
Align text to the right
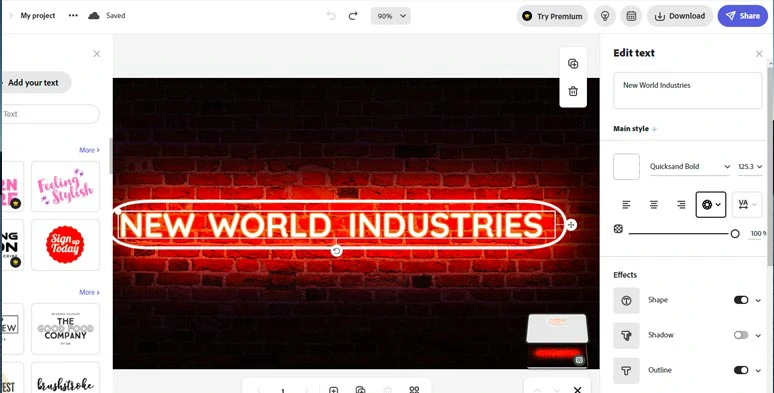681,204
